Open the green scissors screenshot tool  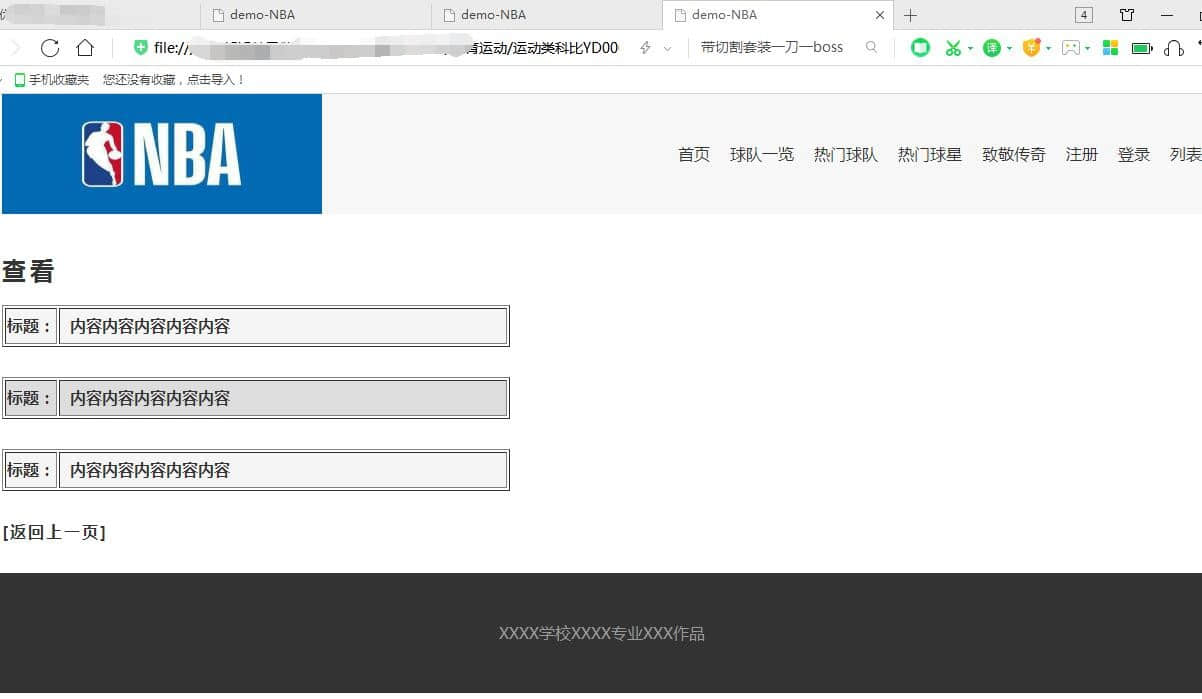pyautogui.click(x=952, y=48)
